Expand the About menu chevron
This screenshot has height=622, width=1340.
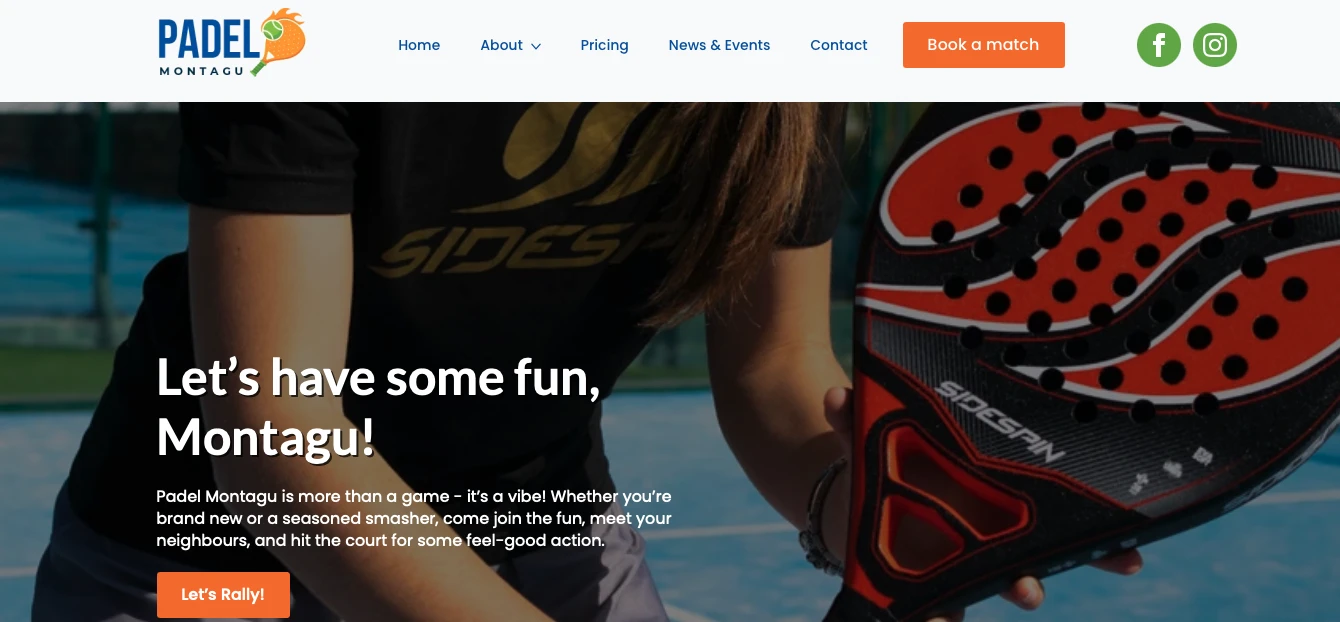[536, 46]
